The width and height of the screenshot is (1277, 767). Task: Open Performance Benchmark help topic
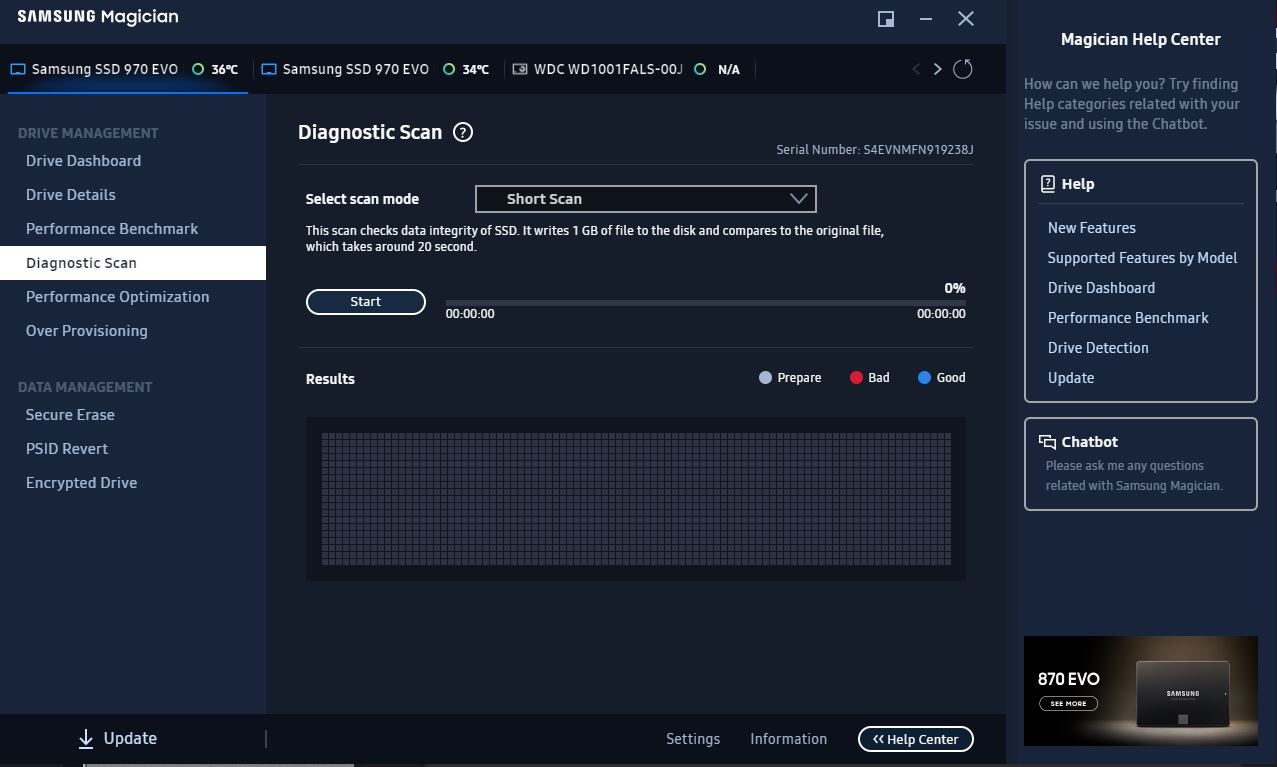tap(1128, 318)
